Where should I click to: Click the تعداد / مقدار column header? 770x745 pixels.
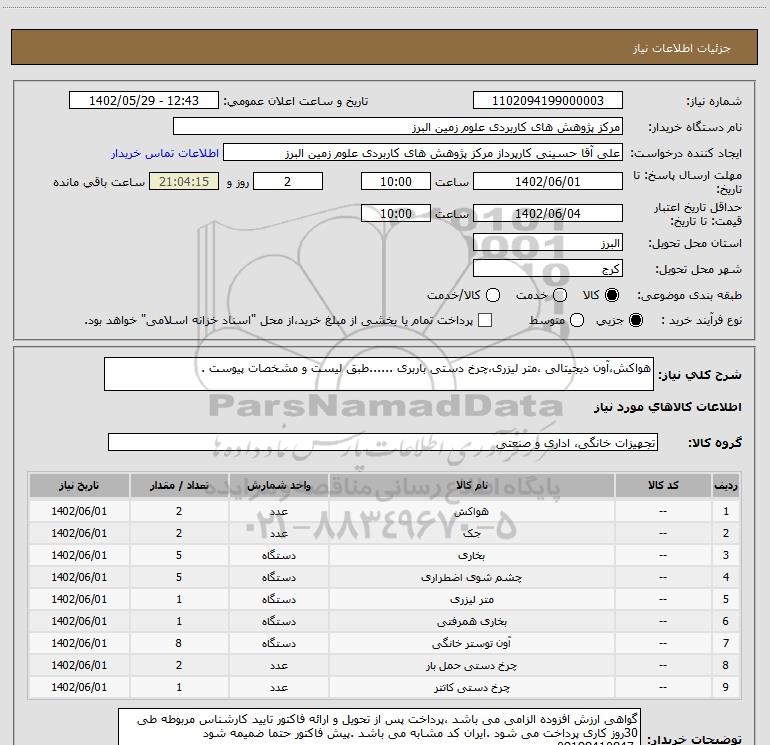pyautogui.click(x=179, y=485)
